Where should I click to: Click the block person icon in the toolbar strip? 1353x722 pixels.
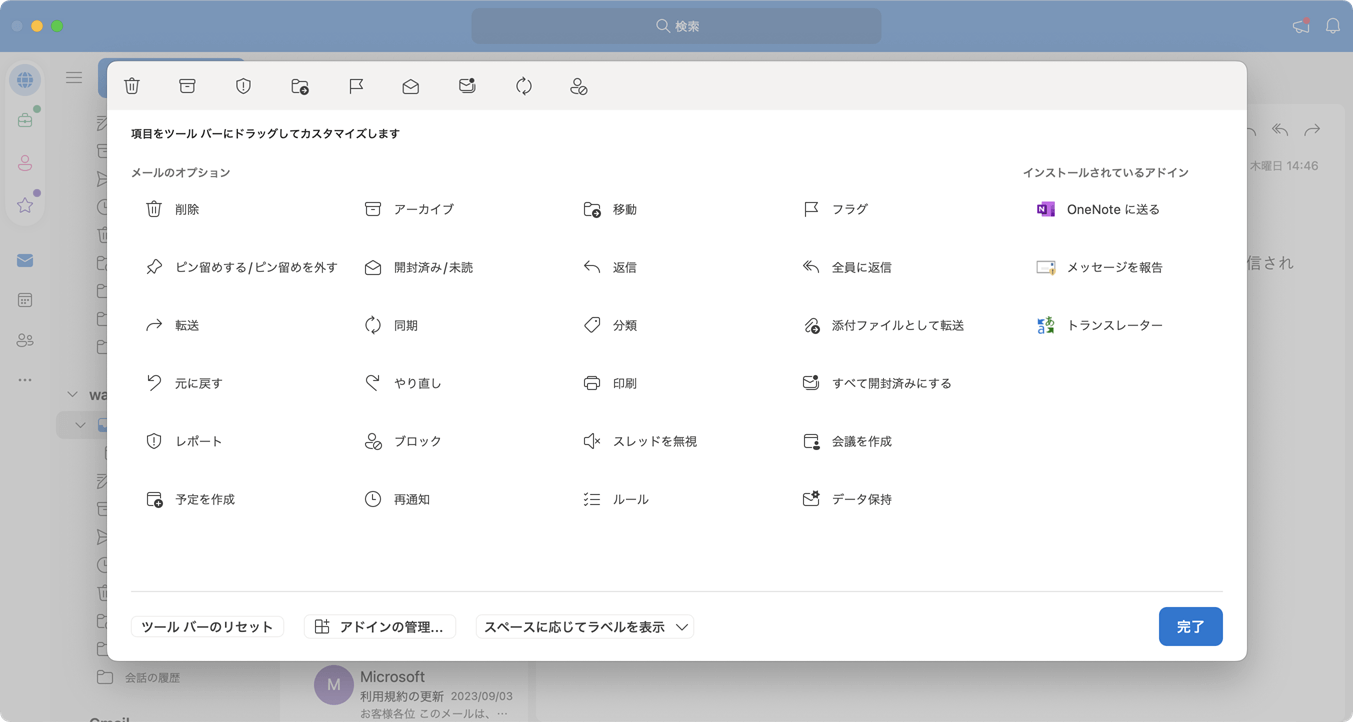tap(579, 87)
